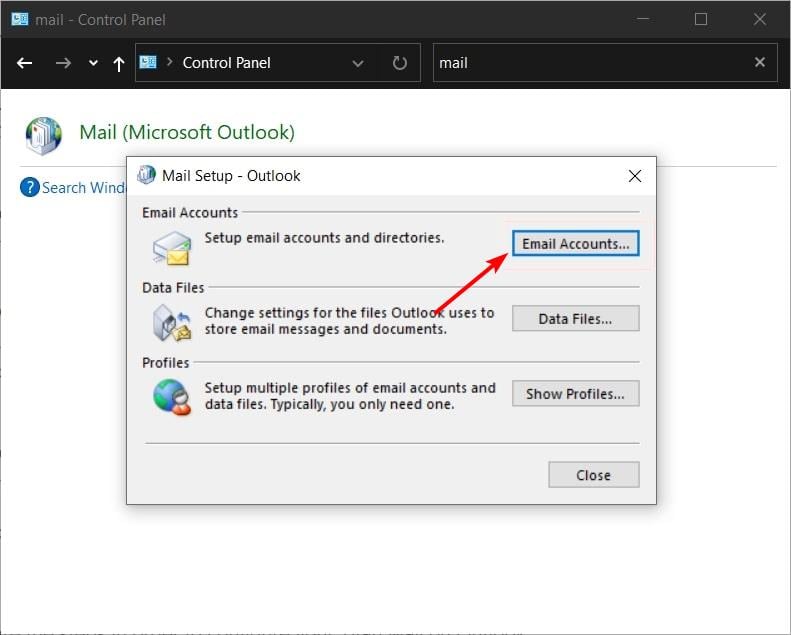The width and height of the screenshot is (791, 635).
Task: Minimize the Control Panel window
Action: pyautogui.click(x=643, y=19)
